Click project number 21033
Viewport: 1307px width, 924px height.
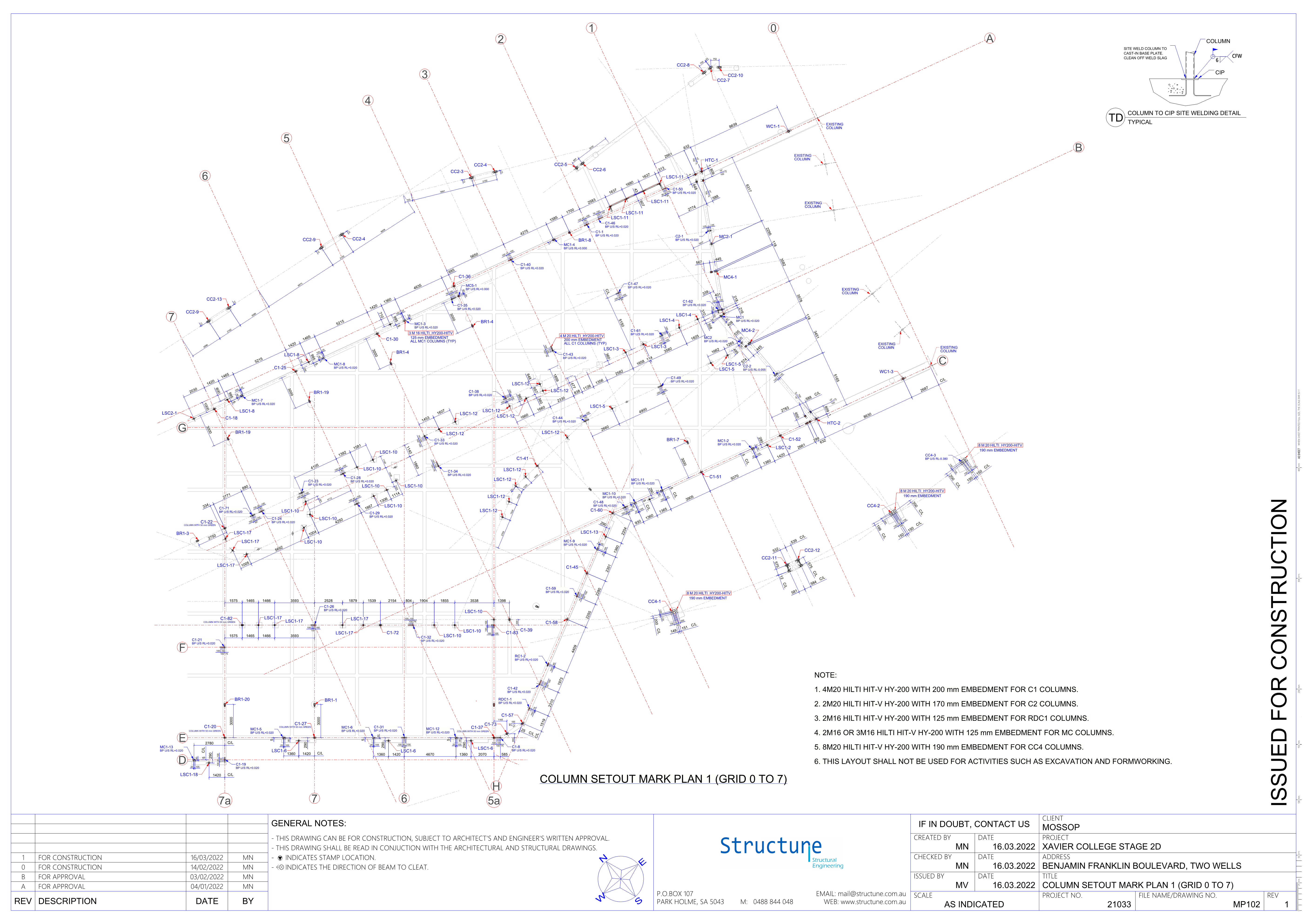1119,905
